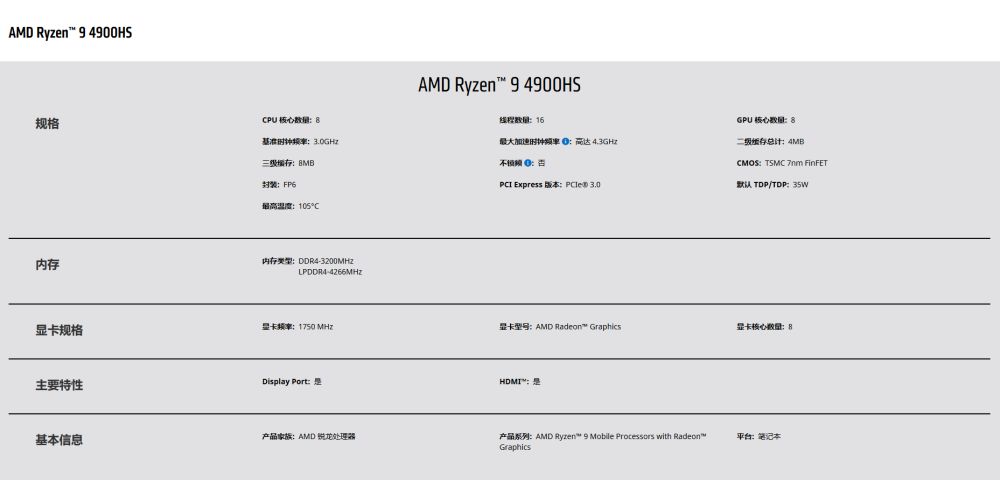1000x480 pixels.
Task: Click the CPU 核心数量 label
Action: click(x=286, y=120)
